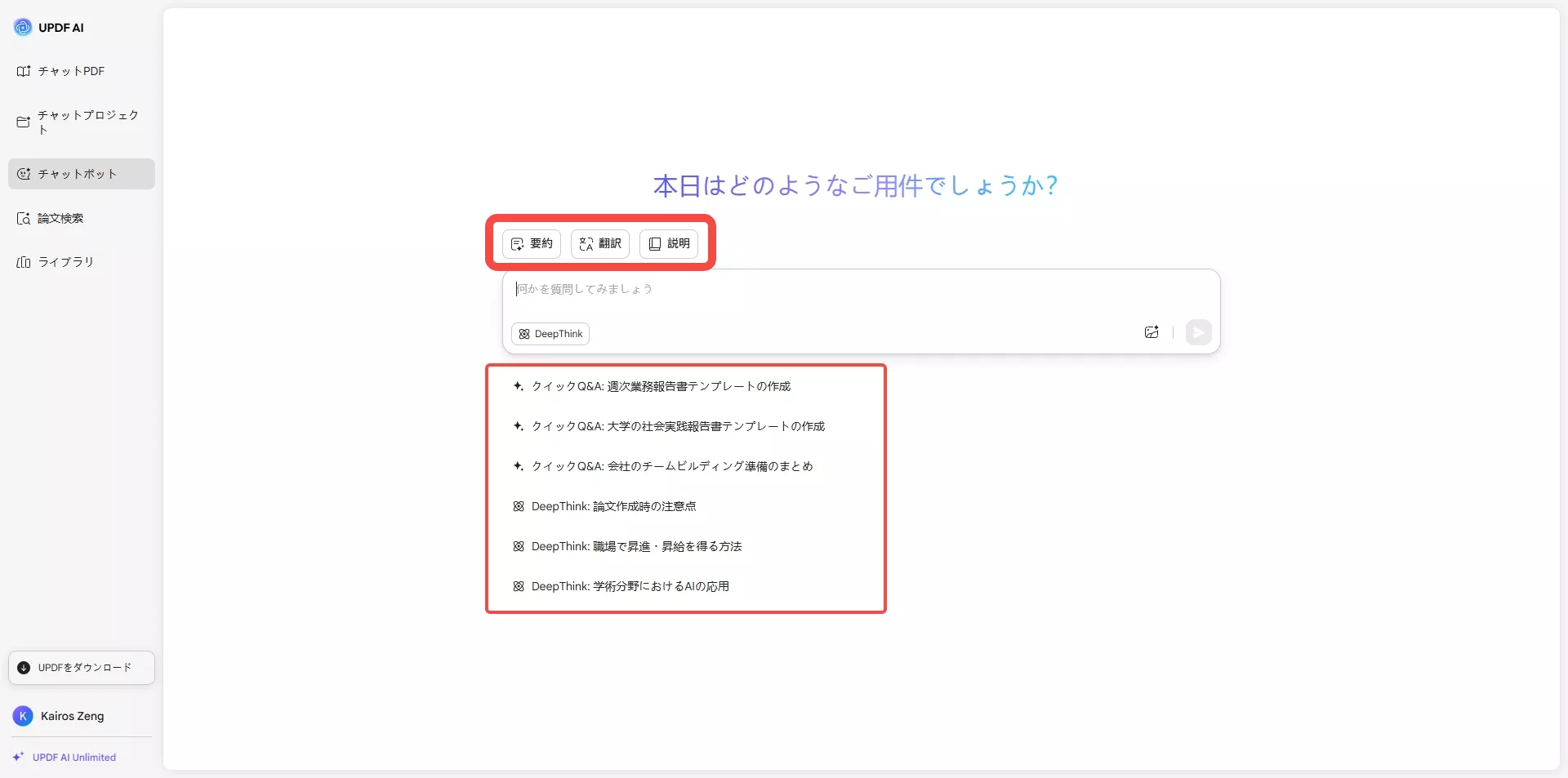The image size is (1568, 778).
Task: Click the UPDF AI Unlimited link
Action: (x=65, y=758)
